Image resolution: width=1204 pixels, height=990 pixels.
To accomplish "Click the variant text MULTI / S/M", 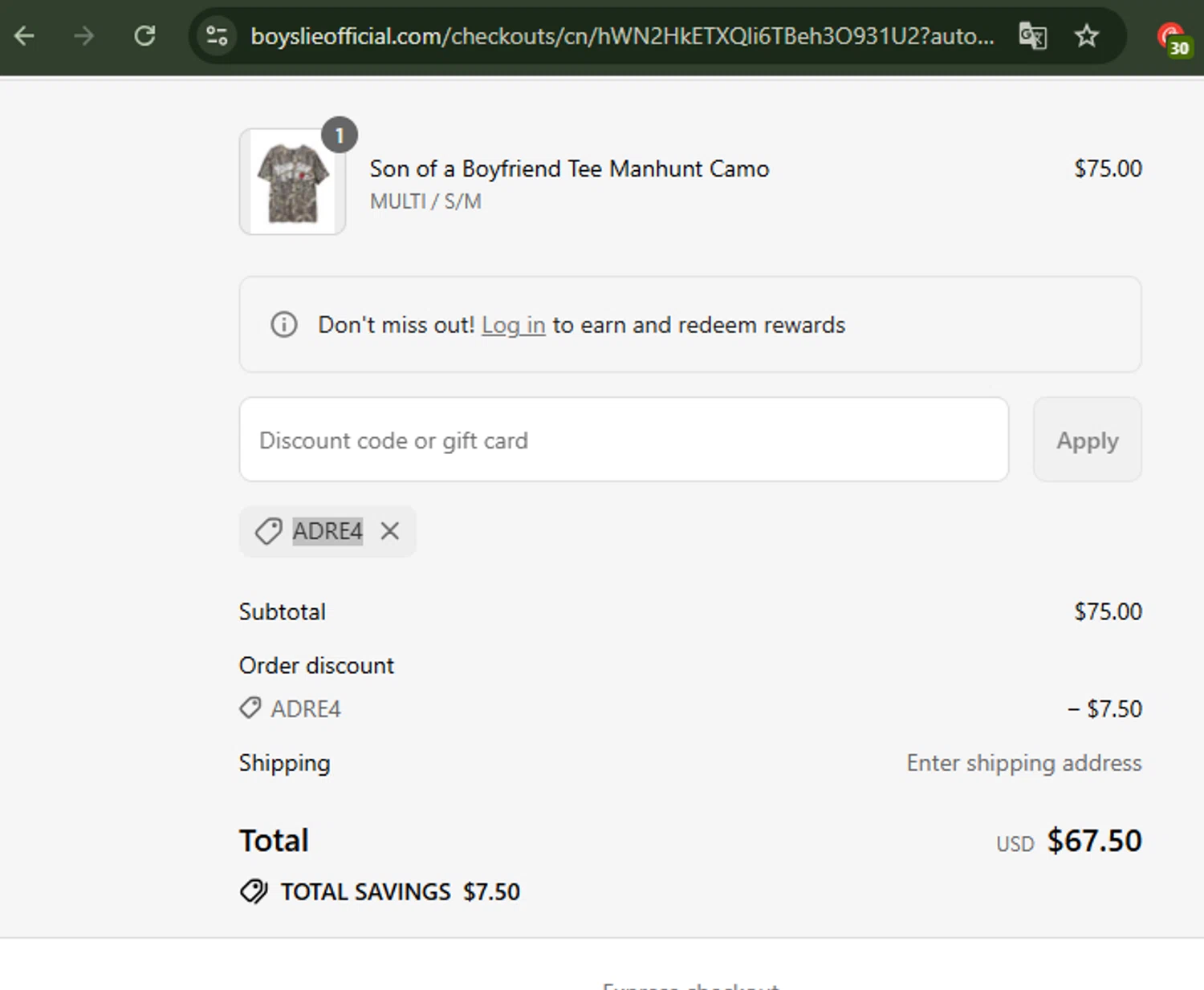I will click(425, 201).
